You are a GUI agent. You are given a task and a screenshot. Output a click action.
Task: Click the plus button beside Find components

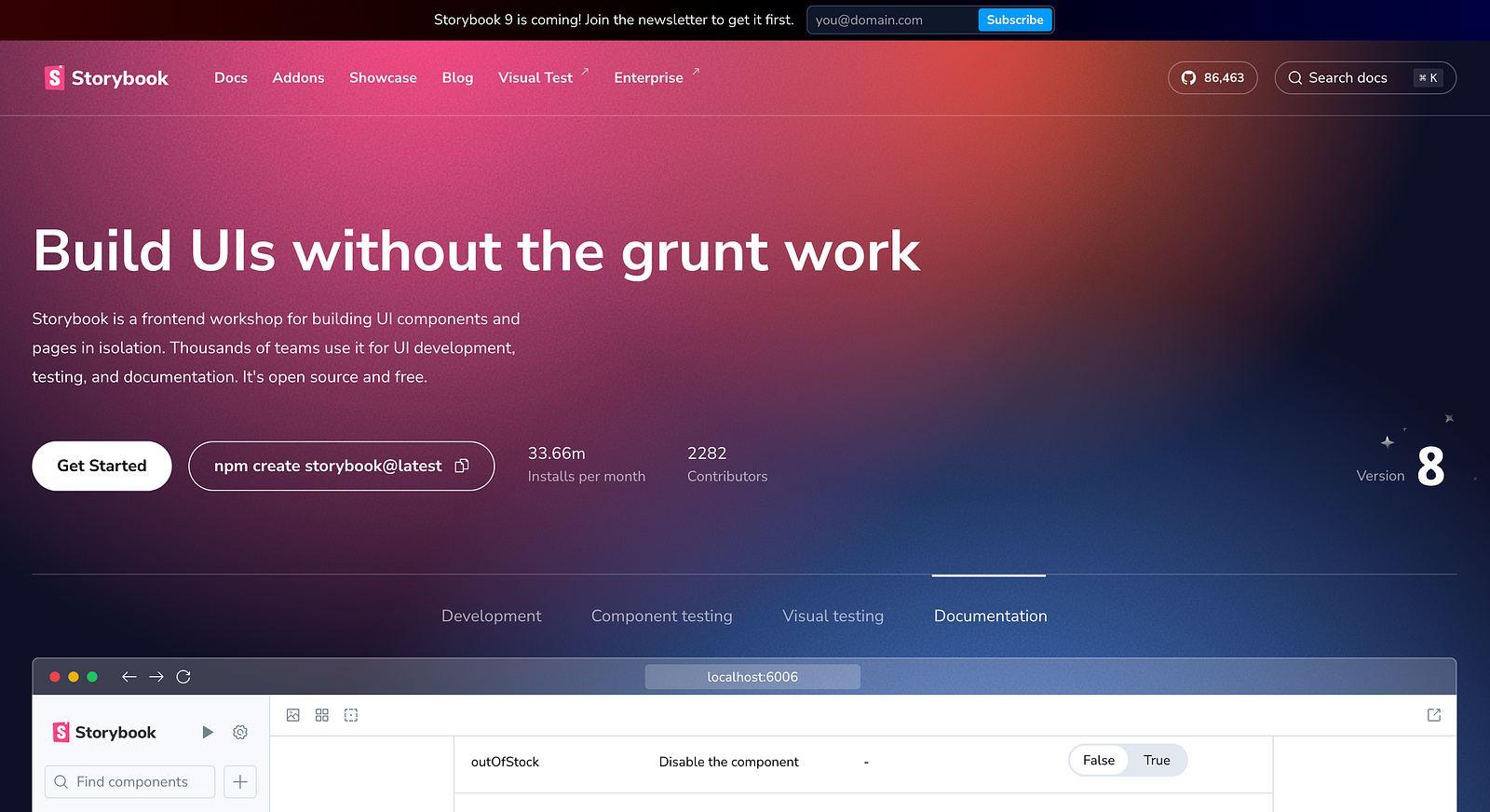coord(240,782)
